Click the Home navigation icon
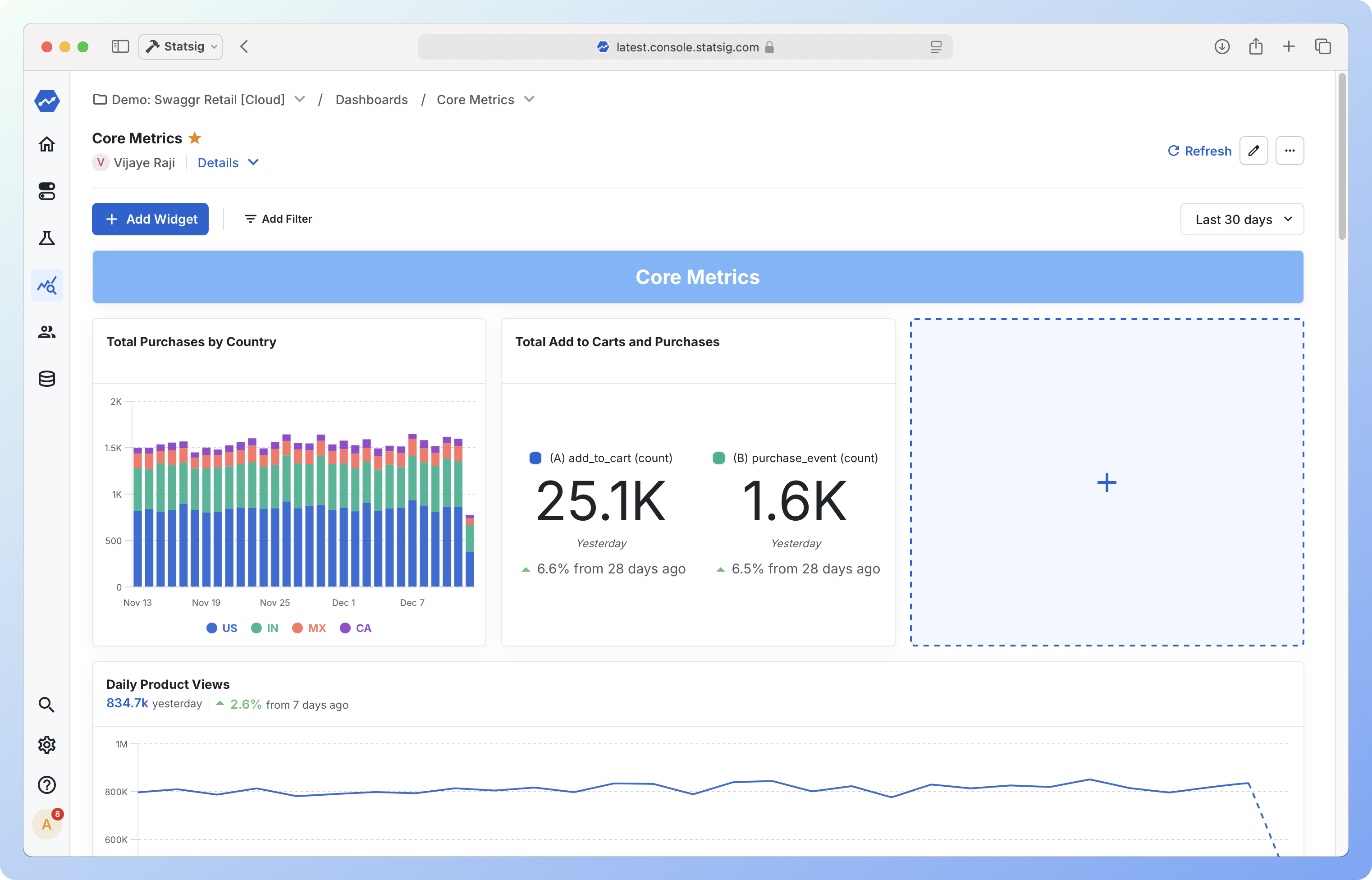1372x880 pixels. coord(47,144)
